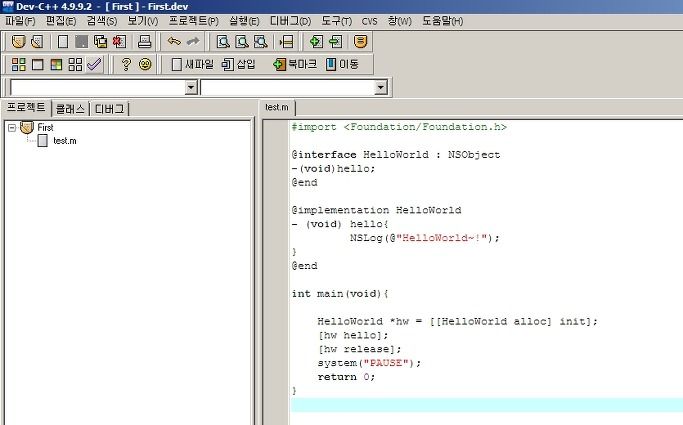Switch to the 디버그 tab

(x=109, y=109)
